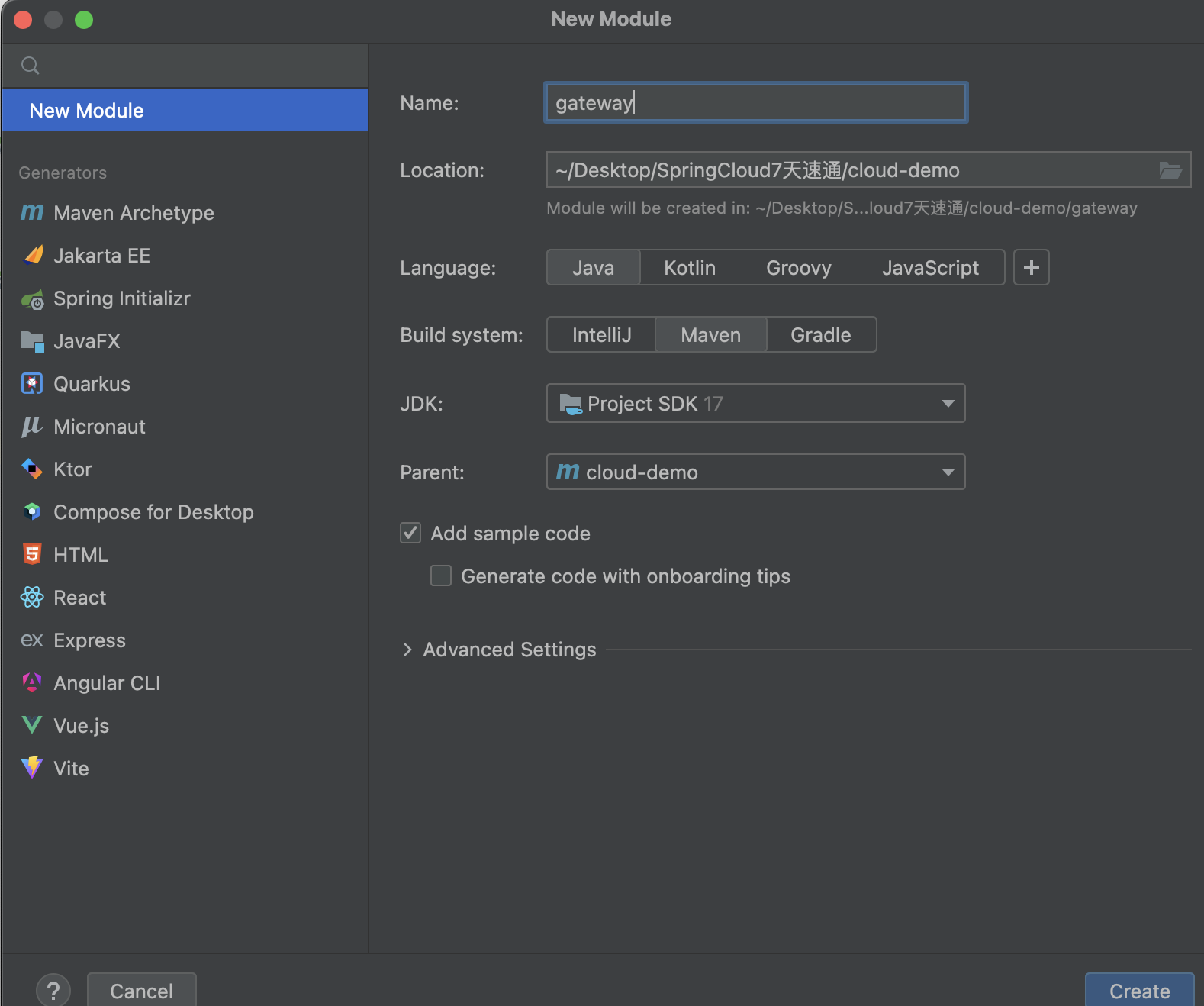
Task: Click the Quarkus generator icon
Action: tap(32, 383)
